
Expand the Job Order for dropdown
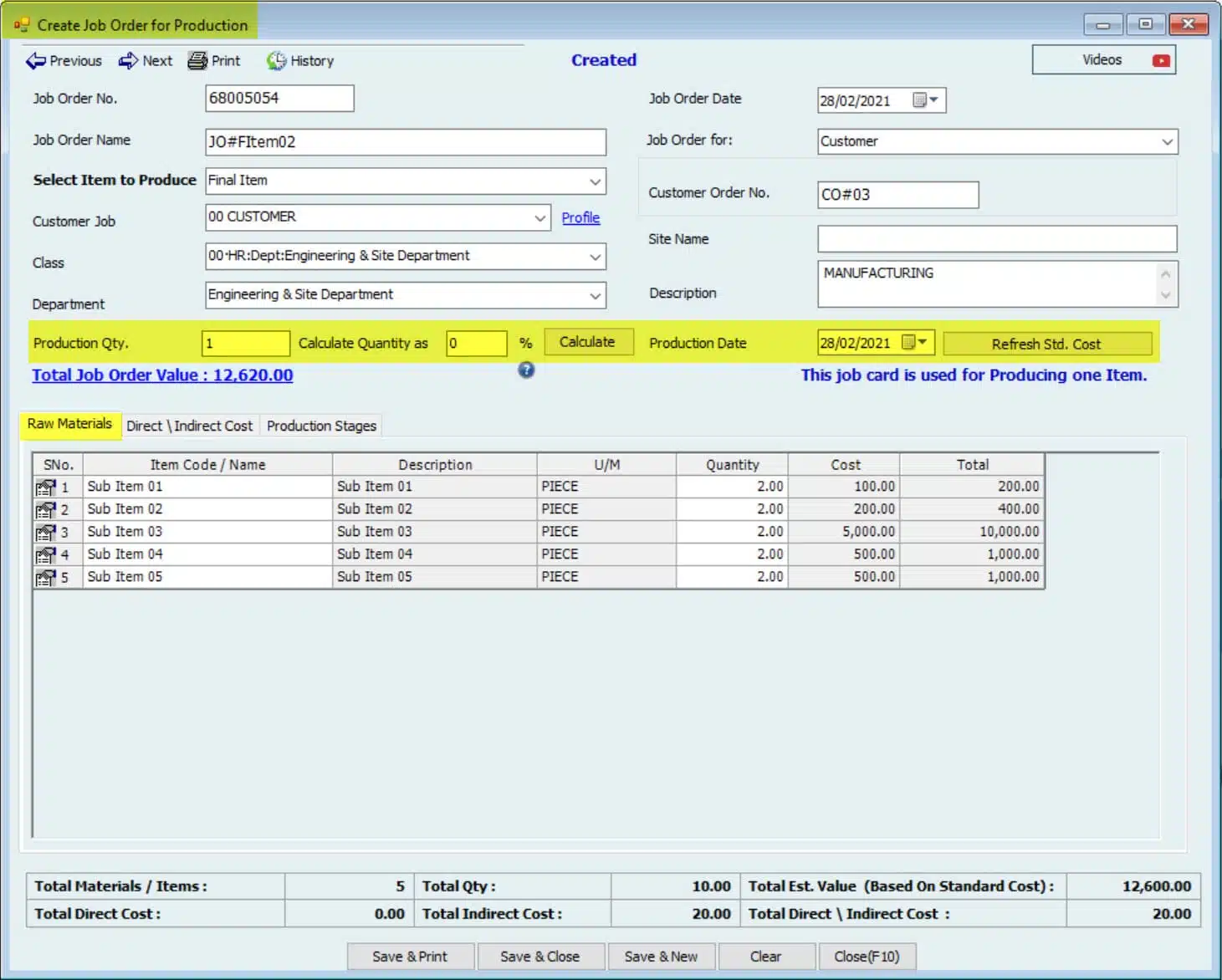point(1167,142)
